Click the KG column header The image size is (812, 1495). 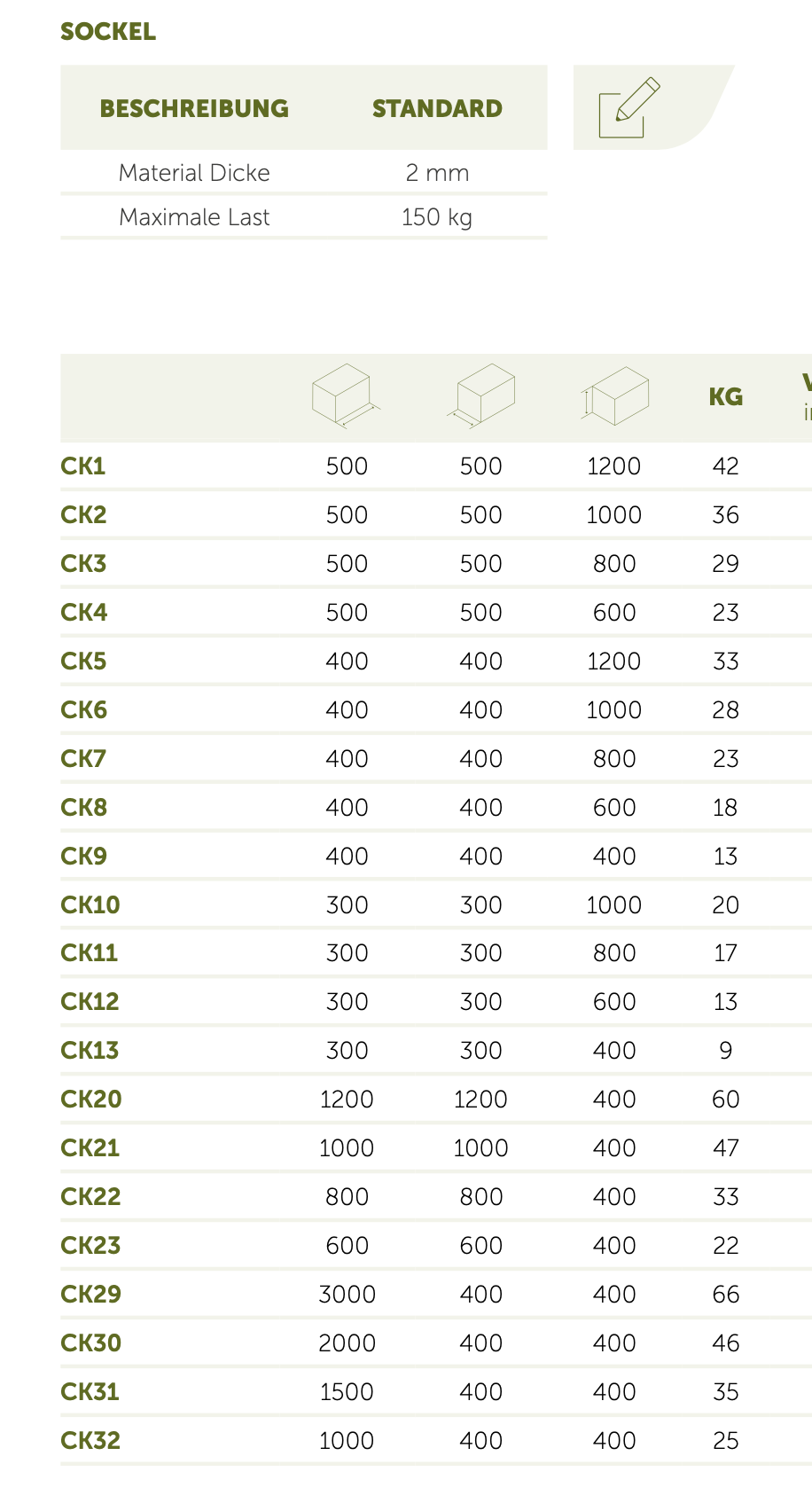click(x=725, y=397)
